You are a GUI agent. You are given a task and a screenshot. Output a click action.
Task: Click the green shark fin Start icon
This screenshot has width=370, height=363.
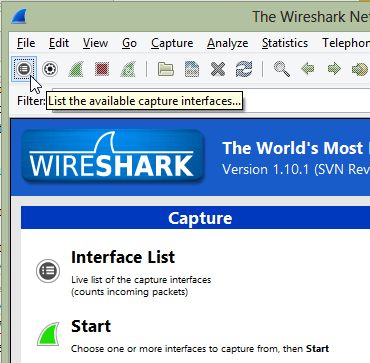(x=48, y=334)
